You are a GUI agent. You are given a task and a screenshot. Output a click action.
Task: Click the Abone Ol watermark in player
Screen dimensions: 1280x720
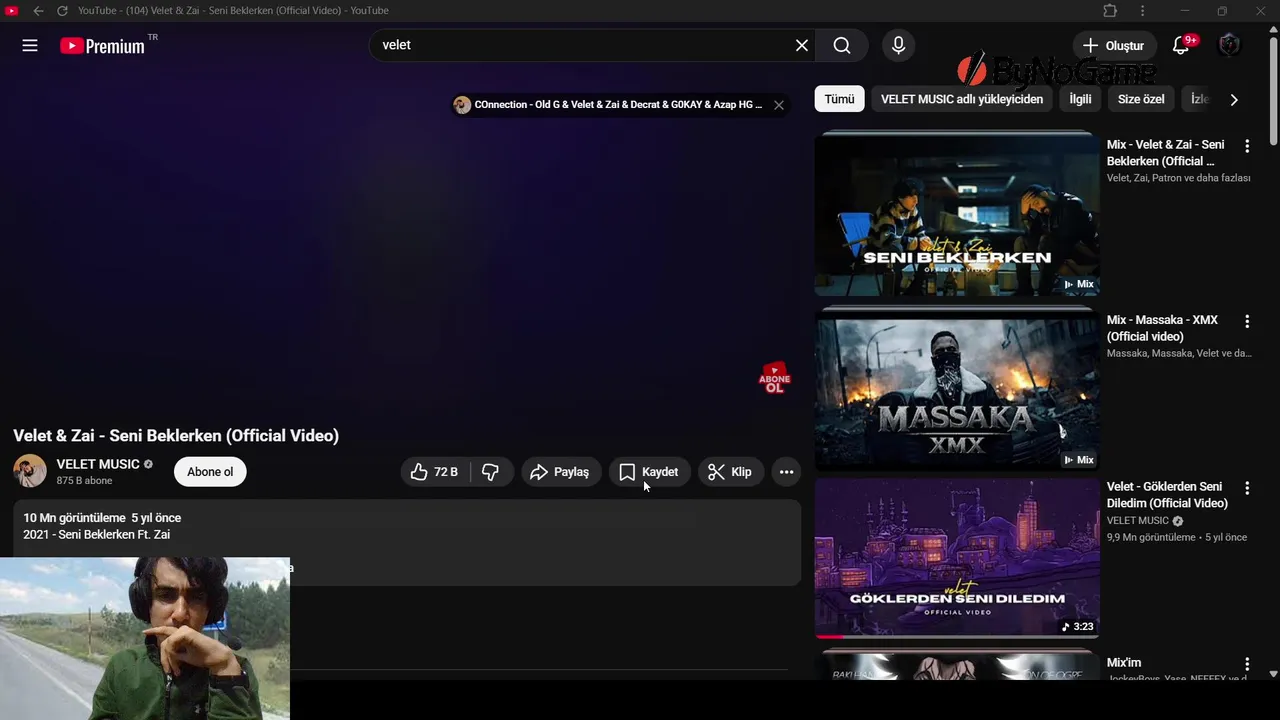(x=774, y=378)
